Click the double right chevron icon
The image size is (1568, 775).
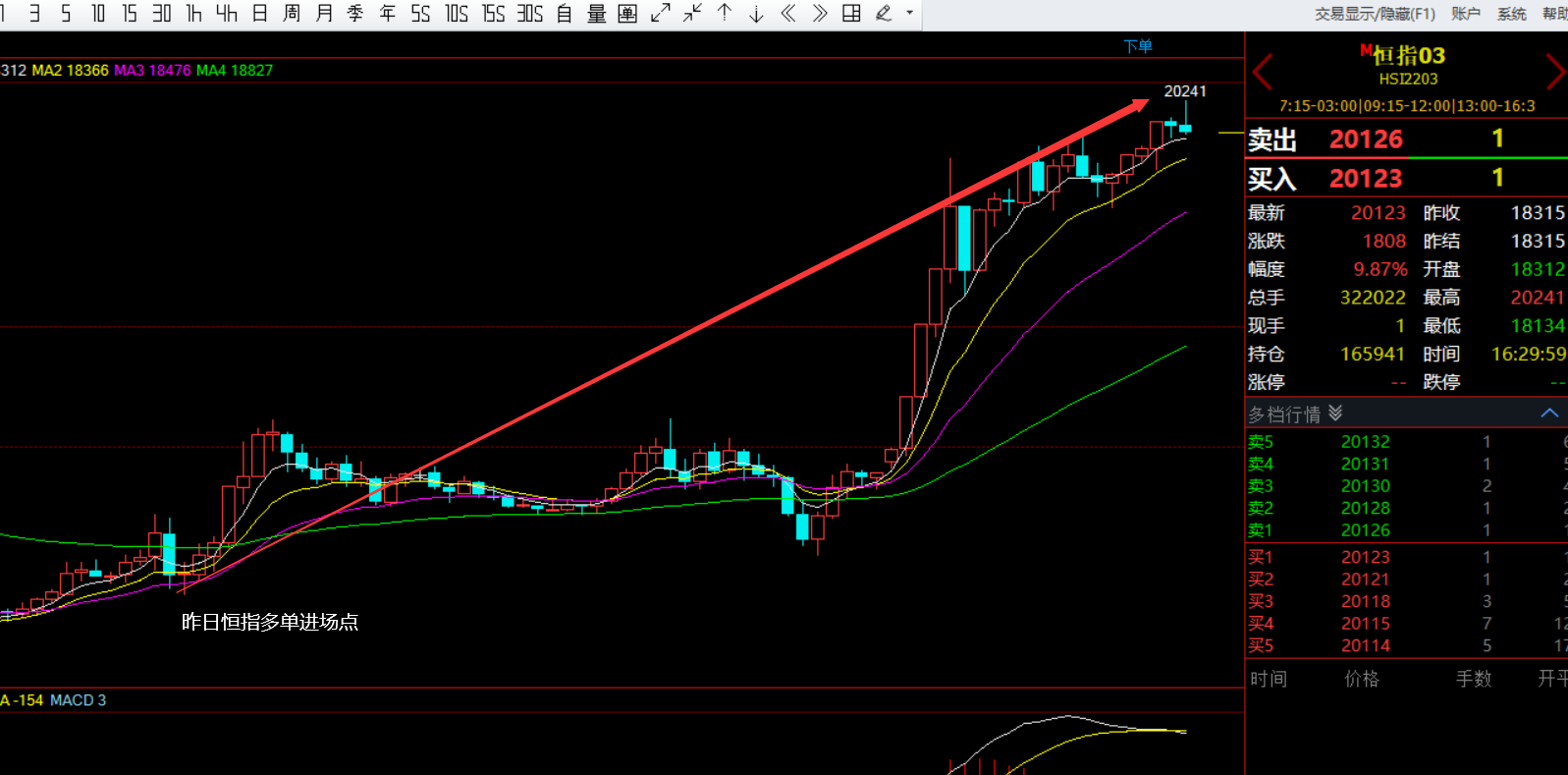(x=820, y=14)
